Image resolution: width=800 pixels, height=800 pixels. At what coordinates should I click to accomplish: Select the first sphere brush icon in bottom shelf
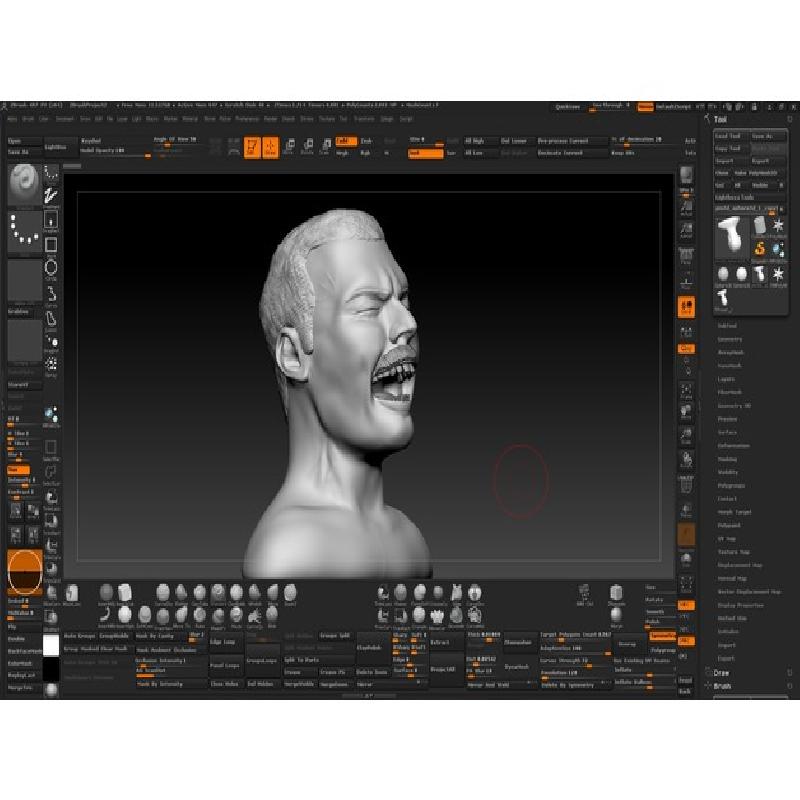click(x=106, y=593)
